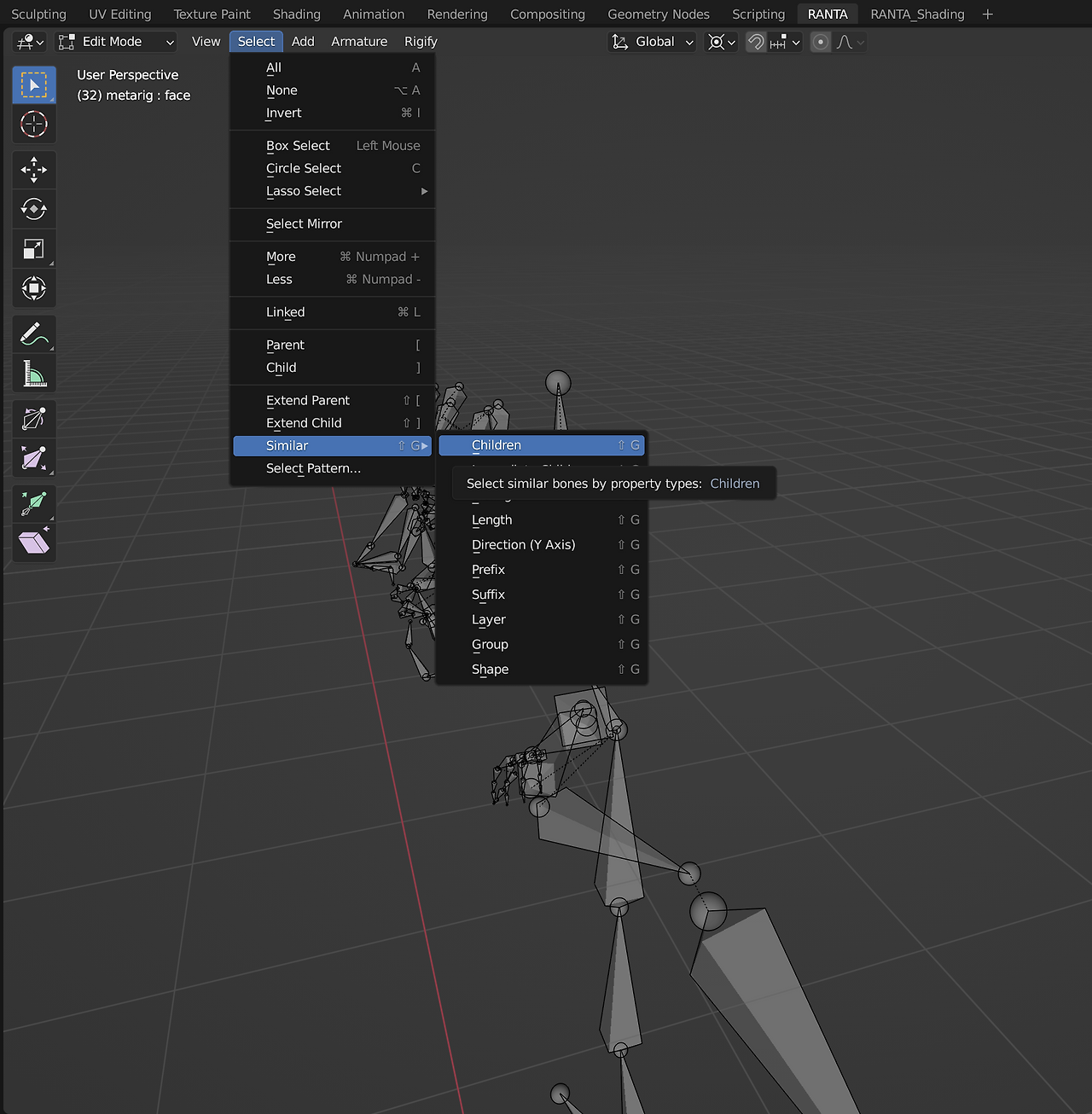1092x1114 pixels.
Task: Activate the bone Roll tool
Action: point(34,419)
